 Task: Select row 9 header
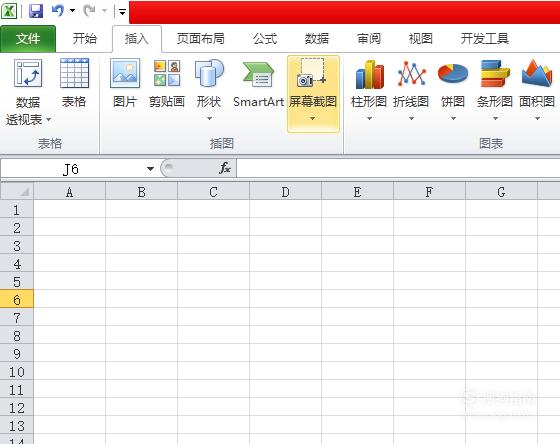tap(17, 354)
